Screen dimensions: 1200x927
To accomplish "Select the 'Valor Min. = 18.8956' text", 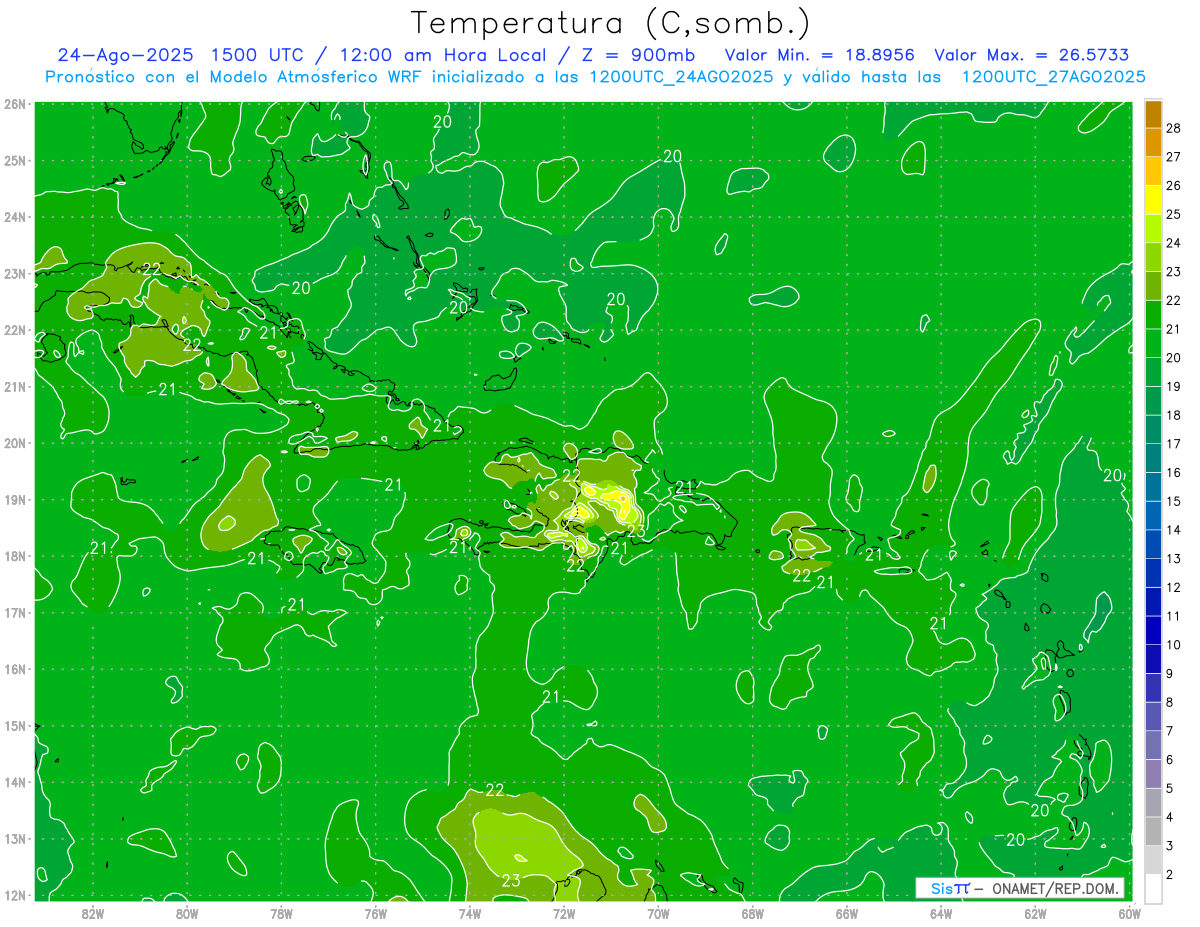I will coord(820,55).
